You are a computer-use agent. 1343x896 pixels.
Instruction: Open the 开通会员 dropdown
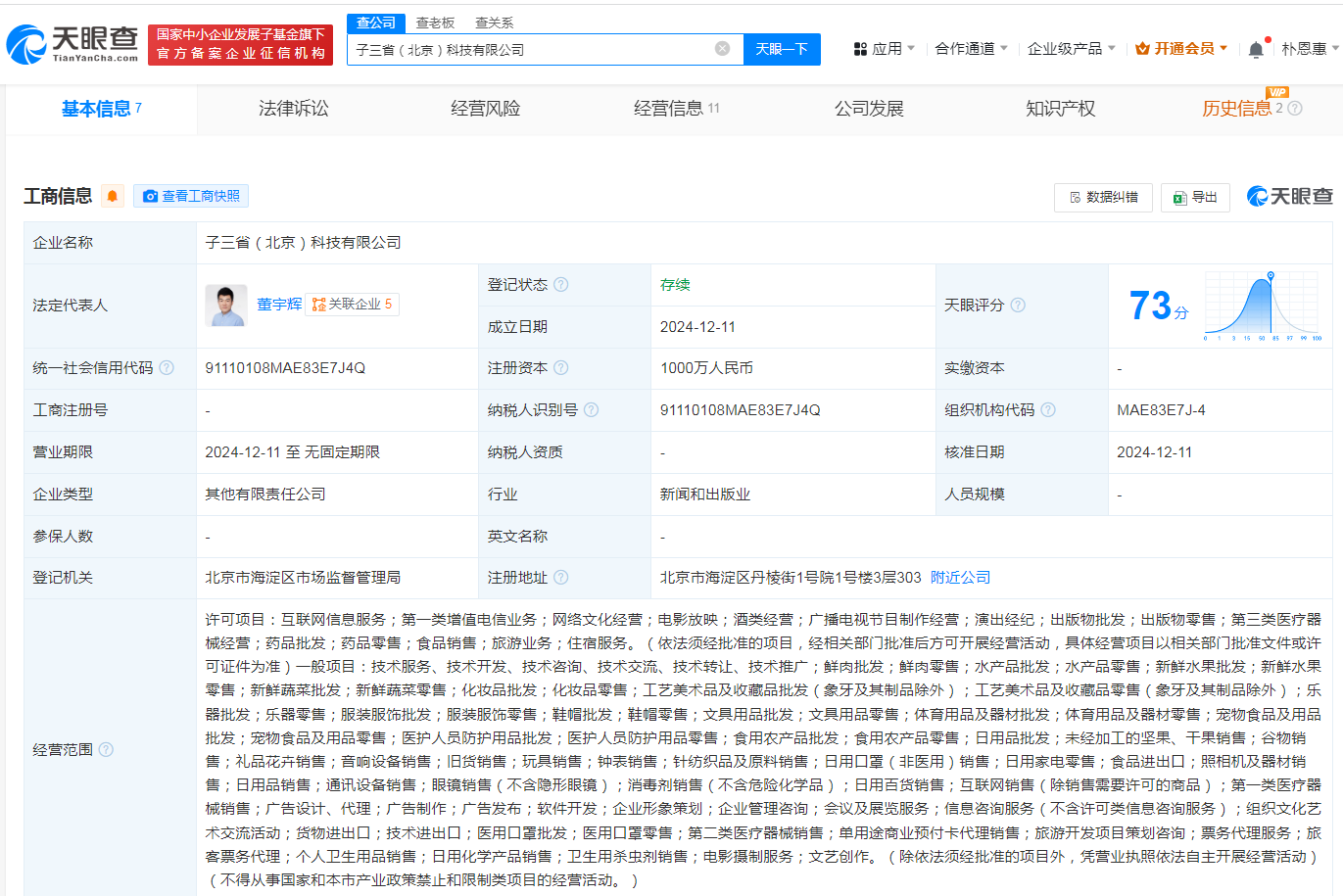point(1181,49)
